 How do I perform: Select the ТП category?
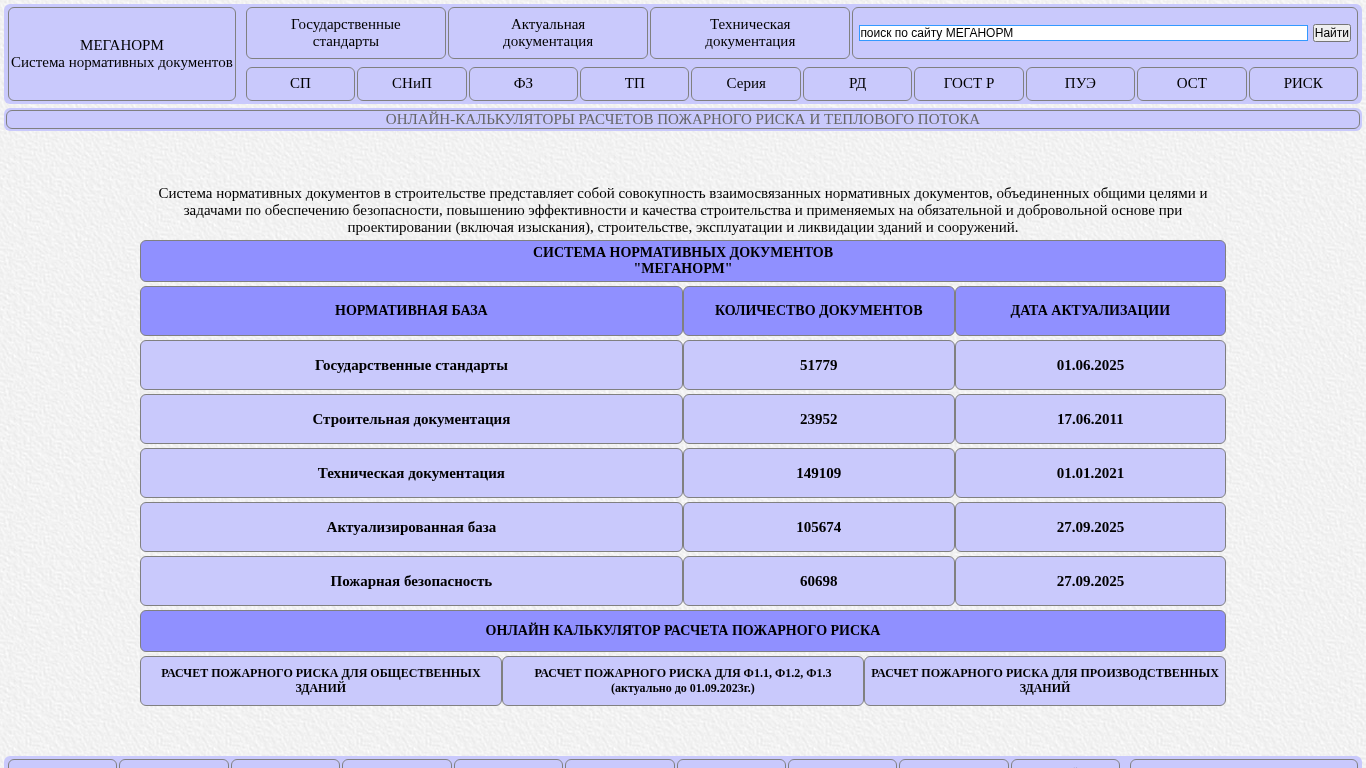tap(634, 84)
